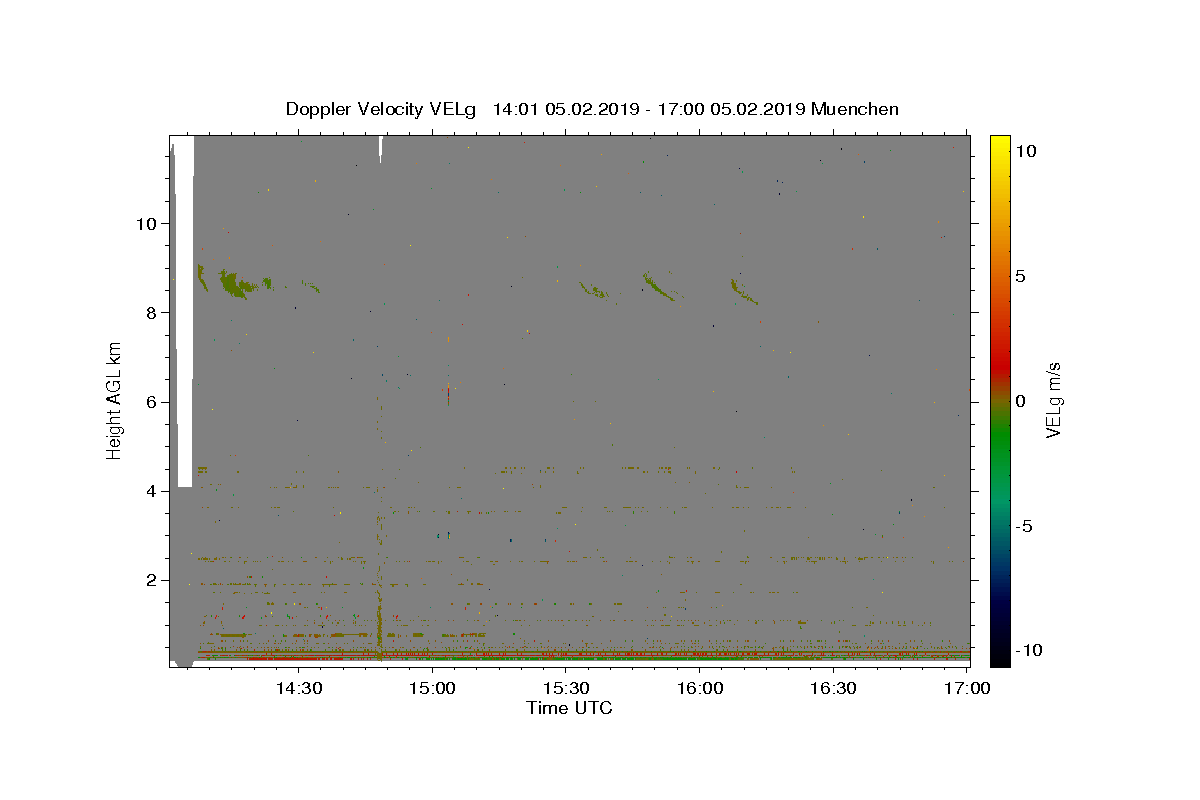The width and height of the screenshot is (1200, 800).
Task: Click the '16:30' time axis label
Action: point(835,688)
